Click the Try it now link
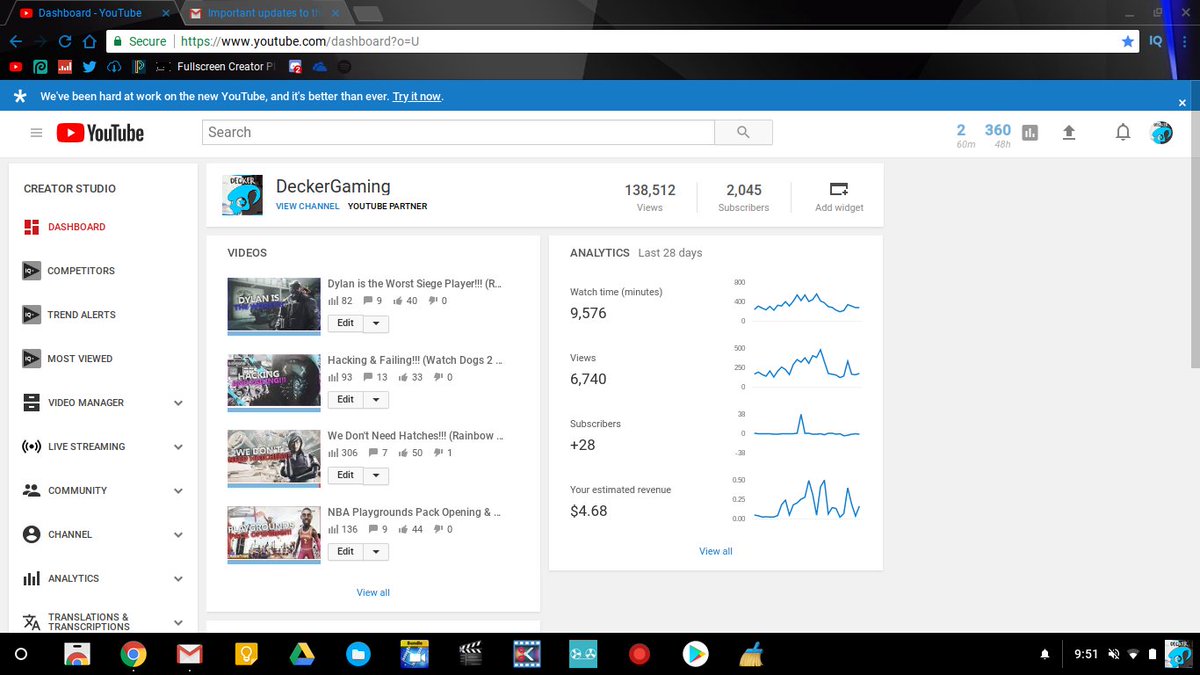Viewport: 1200px width, 675px height. [x=416, y=97]
